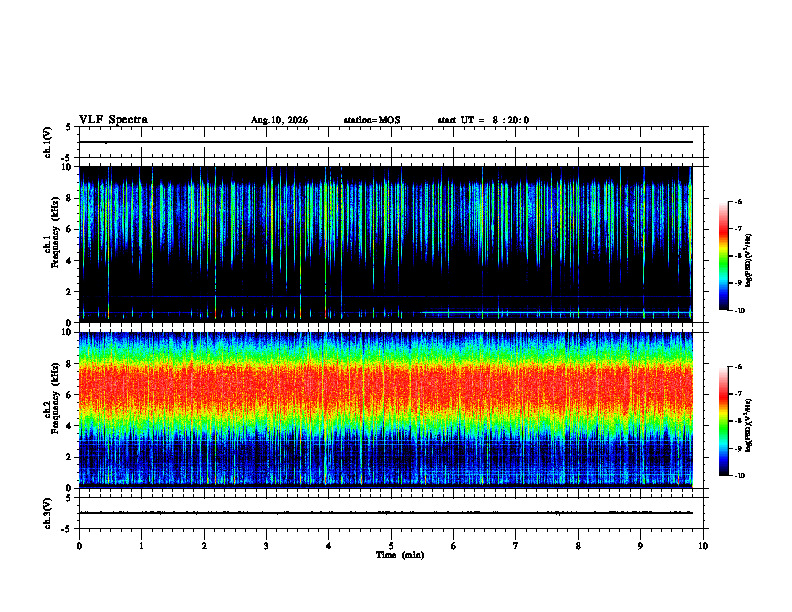
Task: Click the ch.1 voltage waveform trace
Action: click(386, 142)
